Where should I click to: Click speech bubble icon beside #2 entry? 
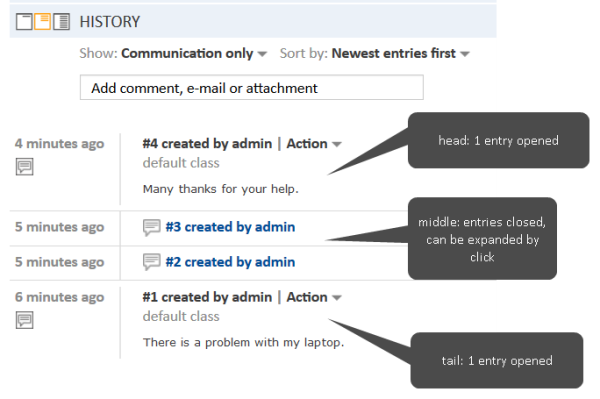[152, 262]
